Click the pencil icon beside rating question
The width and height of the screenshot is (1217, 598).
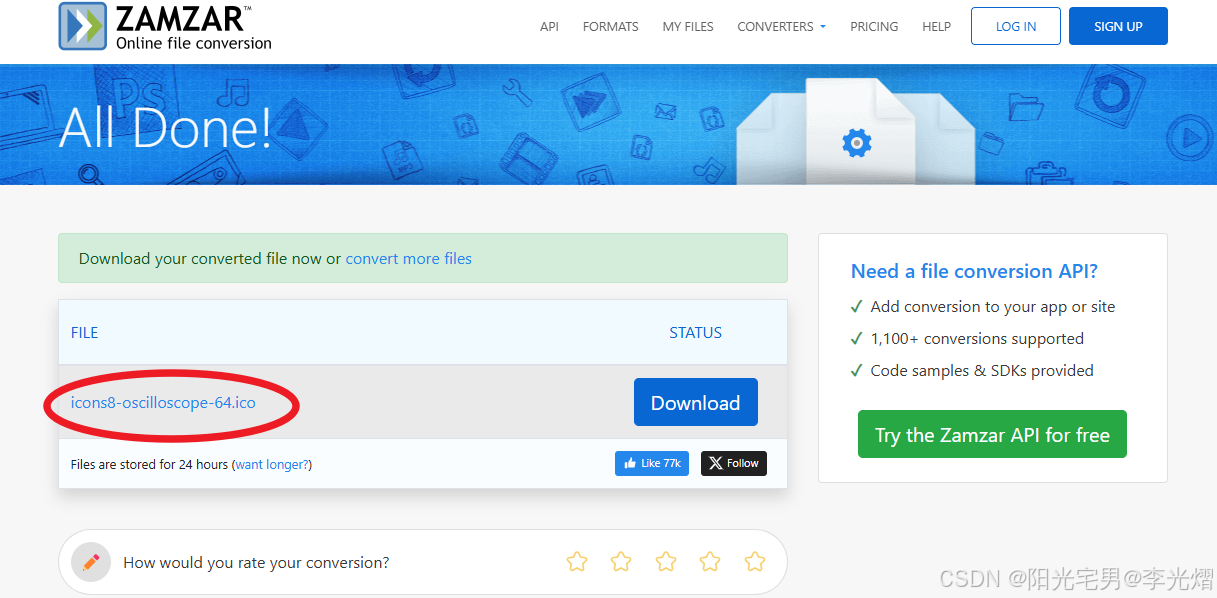click(x=91, y=562)
